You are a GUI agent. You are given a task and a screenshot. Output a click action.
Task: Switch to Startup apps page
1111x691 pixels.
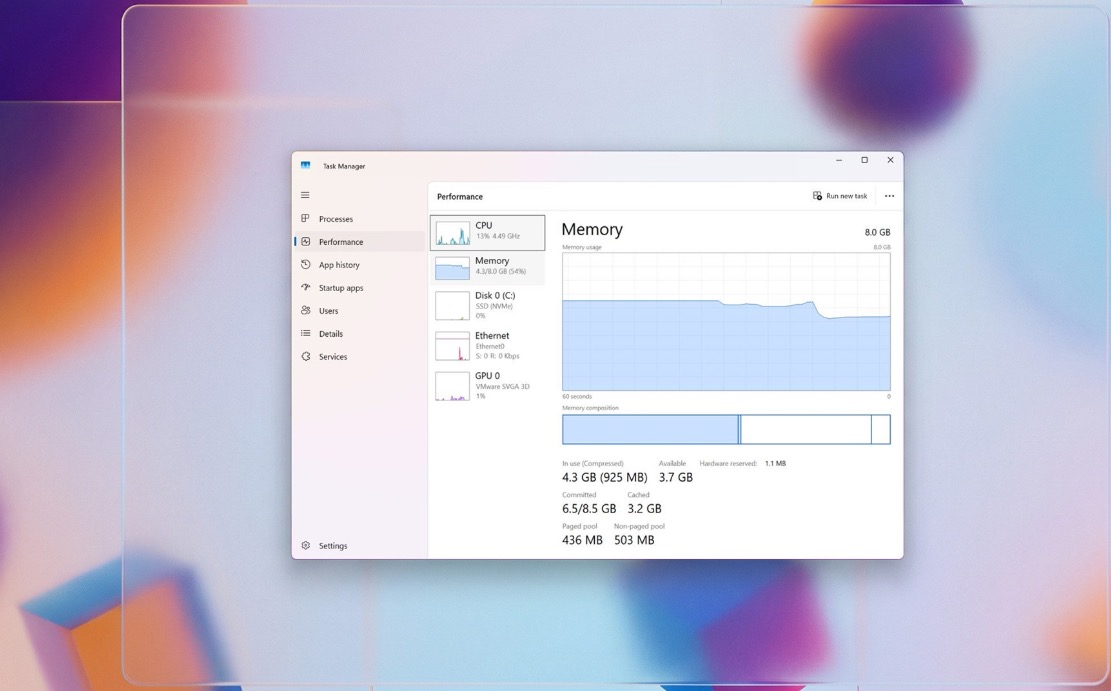360,288
